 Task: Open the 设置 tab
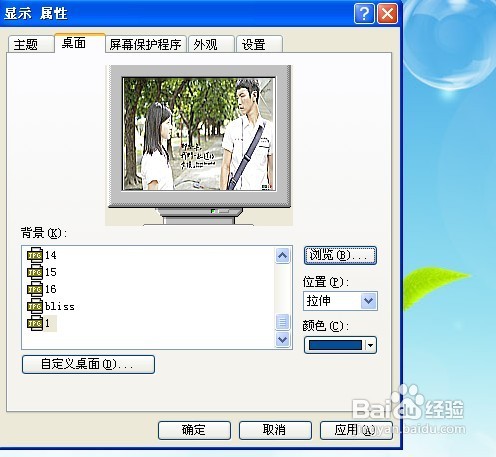pos(259,44)
